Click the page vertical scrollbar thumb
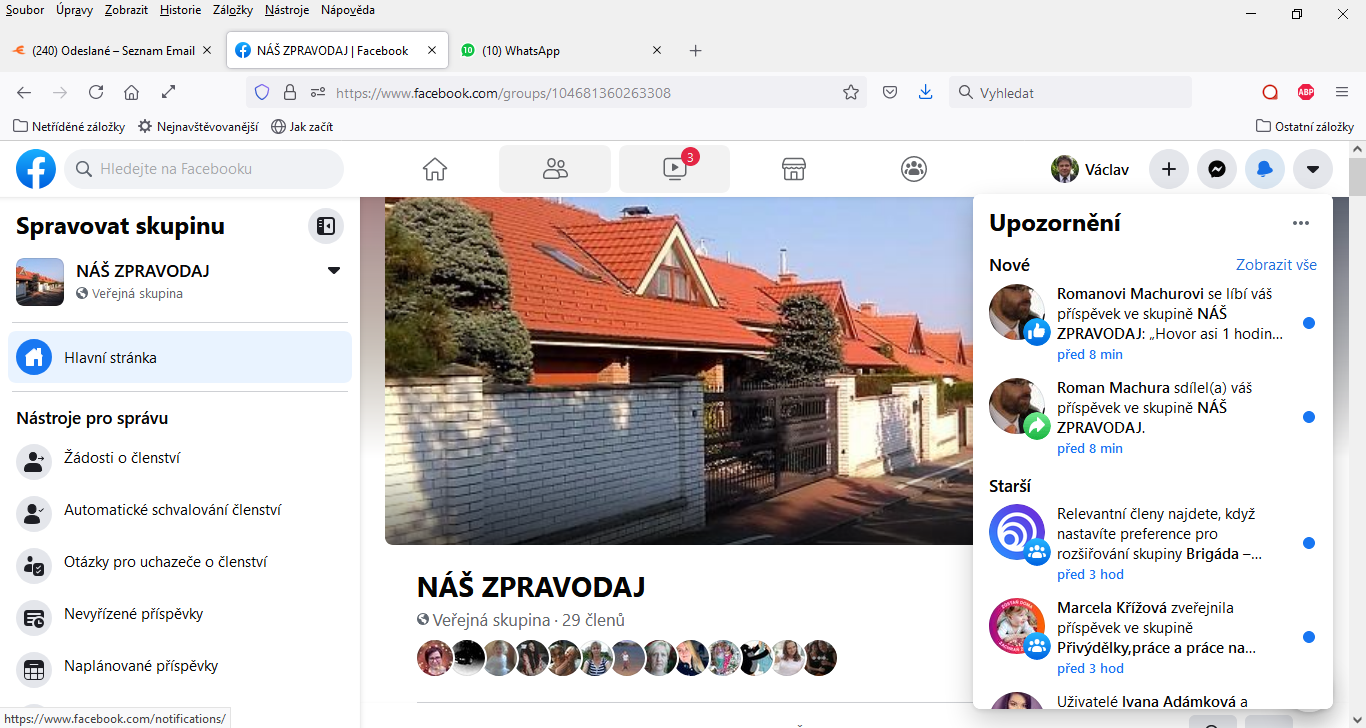This screenshot has height=728, width=1366. (1357, 176)
